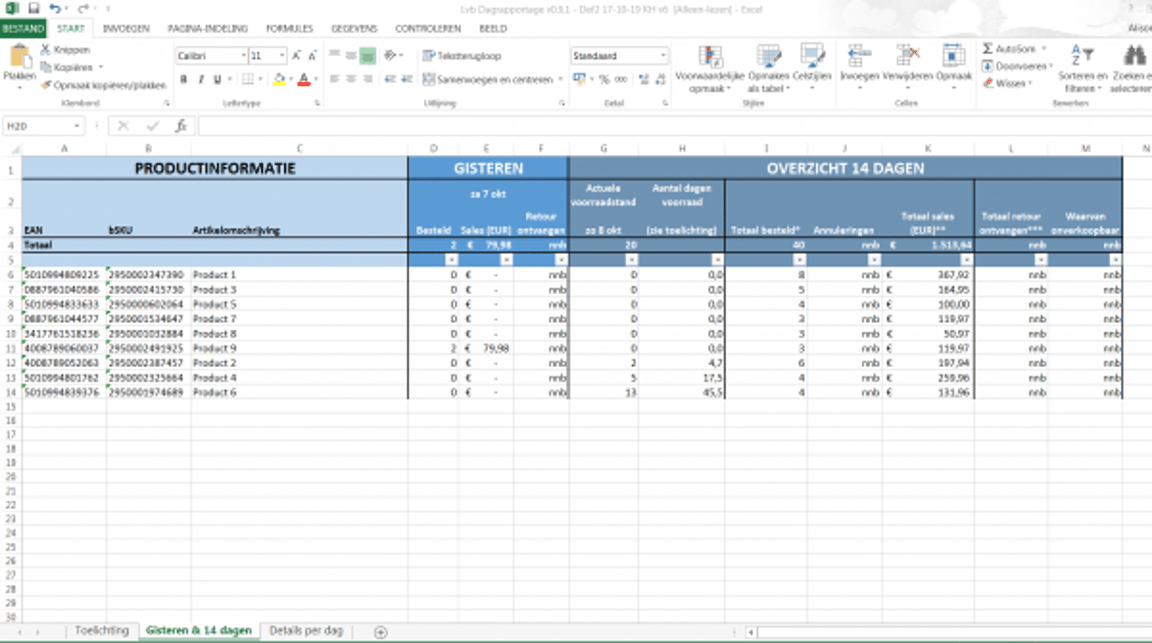Screen dimensions: 1152x643
Task: Click the BESTAND file button
Action: click(x=23, y=29)
